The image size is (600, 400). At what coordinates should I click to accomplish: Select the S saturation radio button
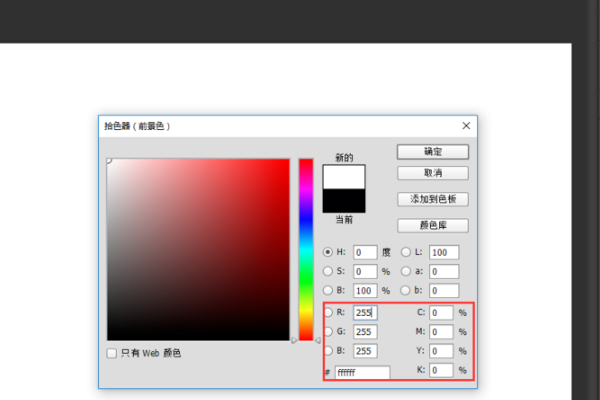pyautogui.click(x=328, y=271)
